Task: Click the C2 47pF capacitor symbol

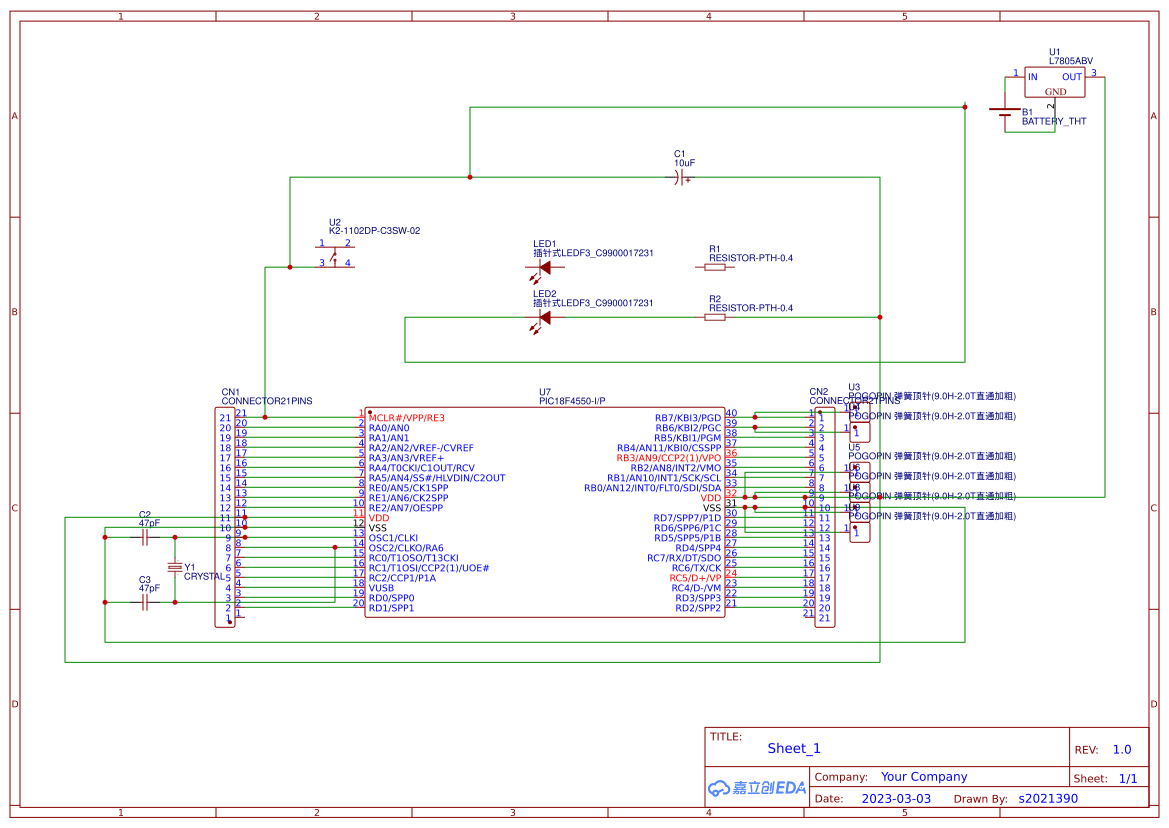Action: click(x=145, y=537)
